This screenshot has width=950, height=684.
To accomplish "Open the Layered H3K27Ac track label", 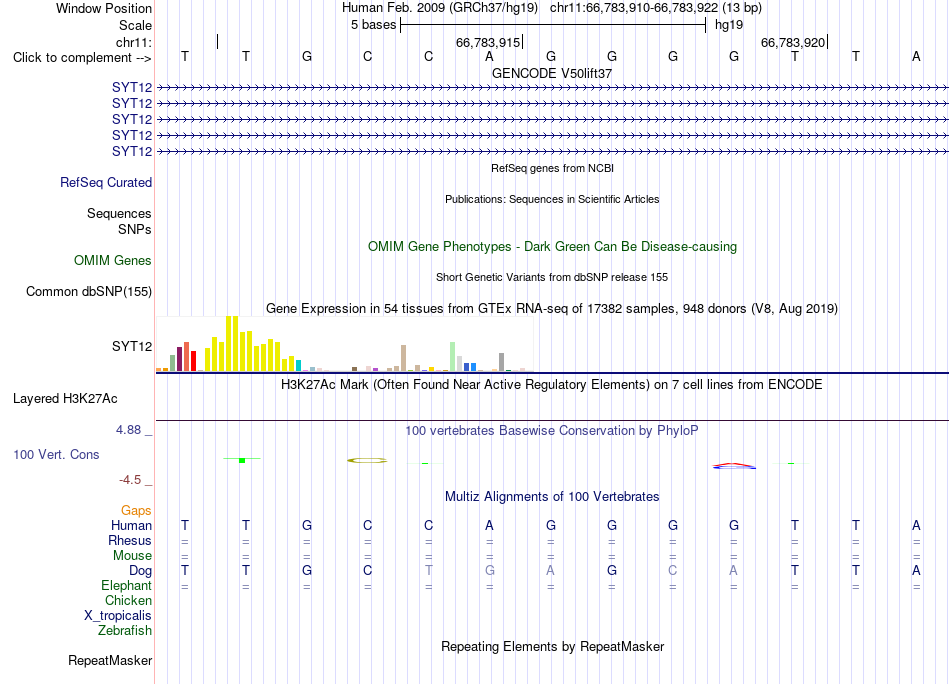I will tap(65, 399).
